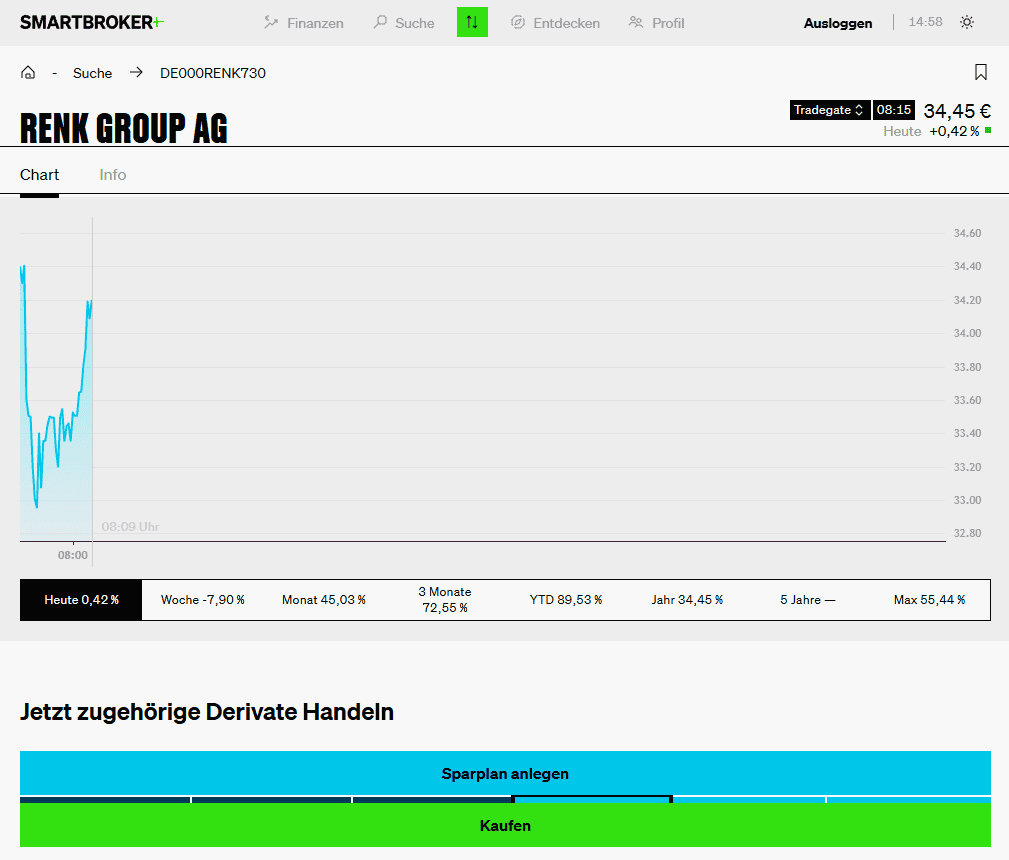Click the RENK GROUP AG heading
Viewport: 1009px width, 860px height.
point(124,127)
